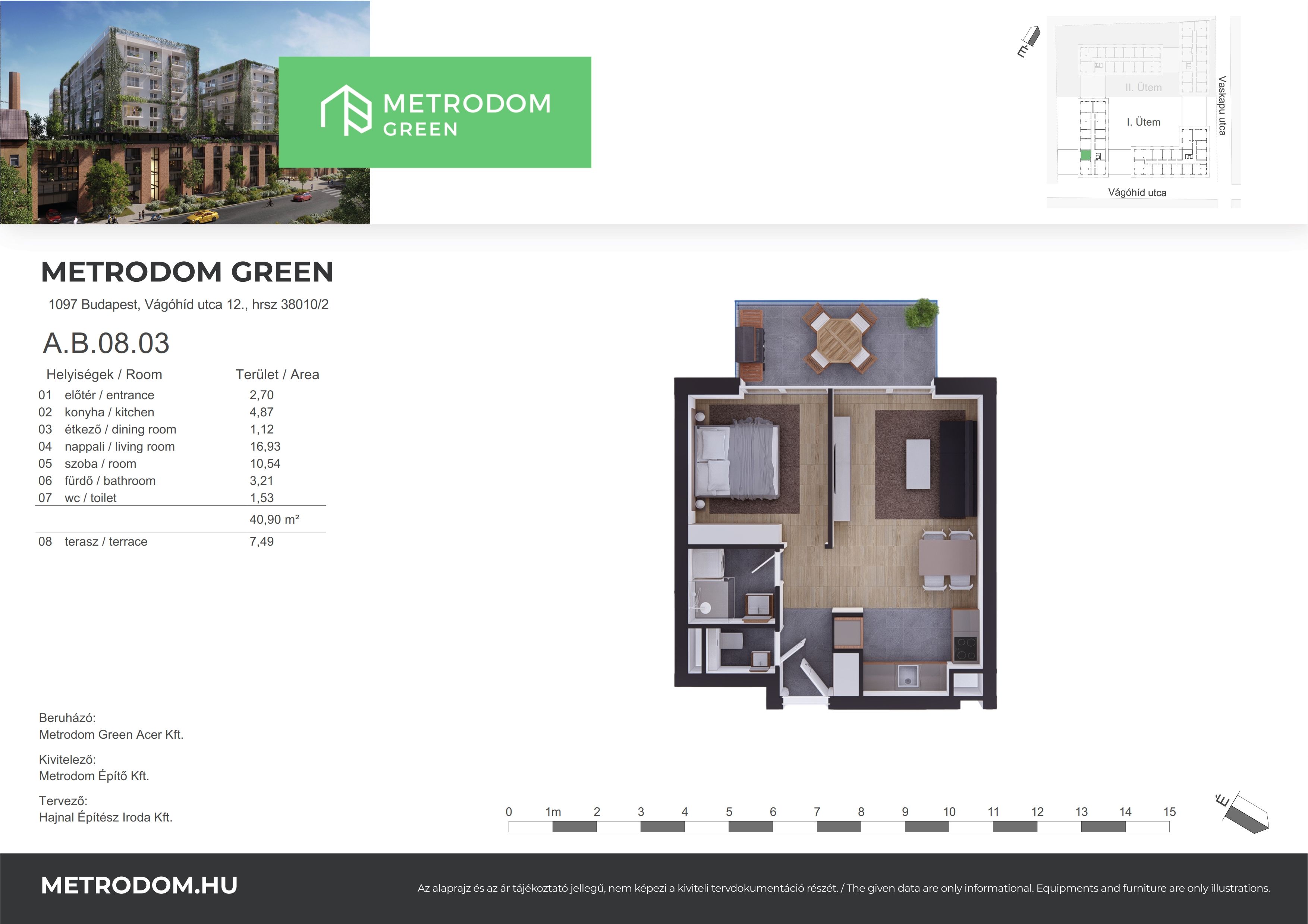Click the white coffee table on the rug

coord(918,463)
